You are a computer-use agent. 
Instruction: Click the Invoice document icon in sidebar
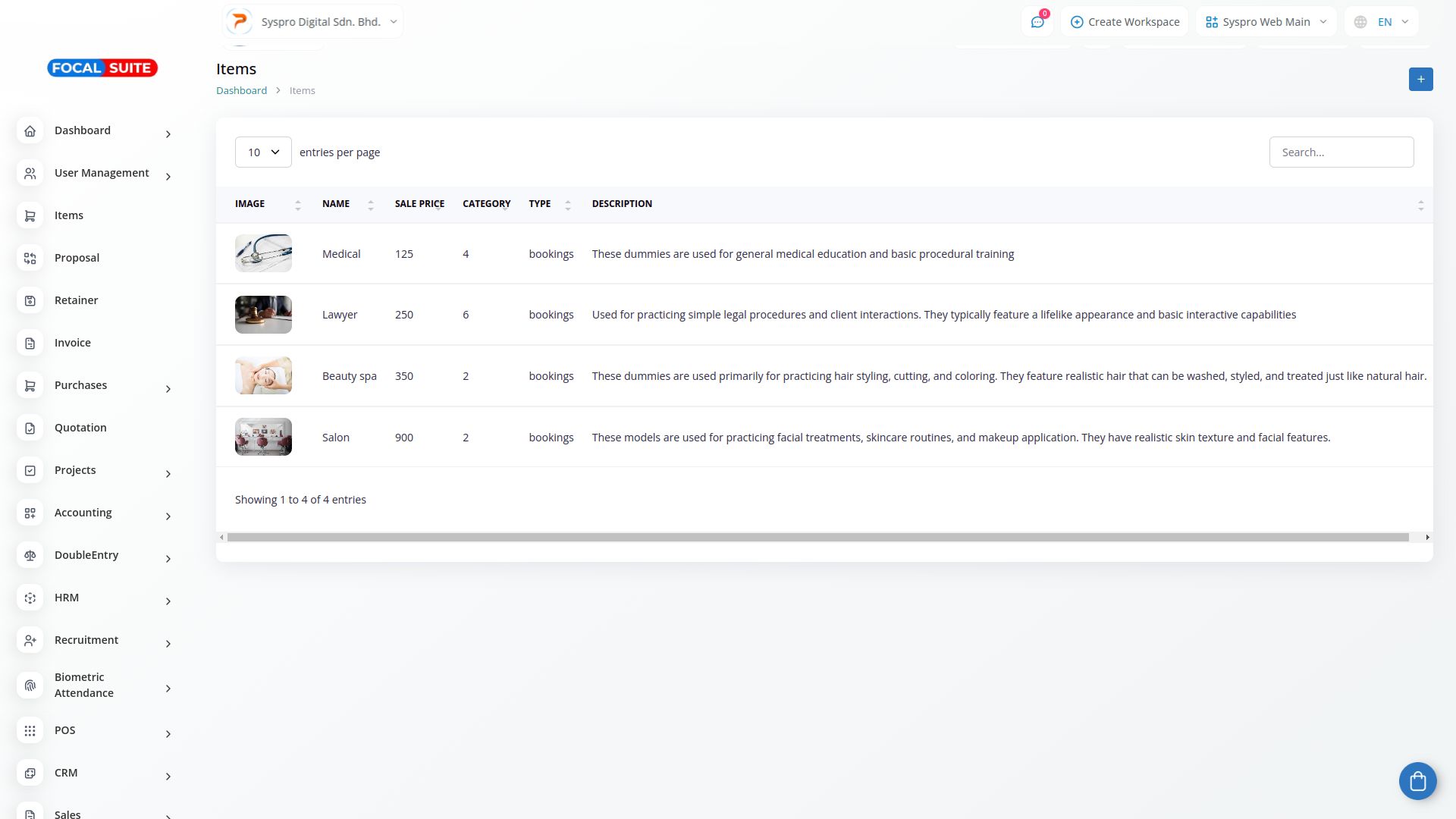coord(30,344)
